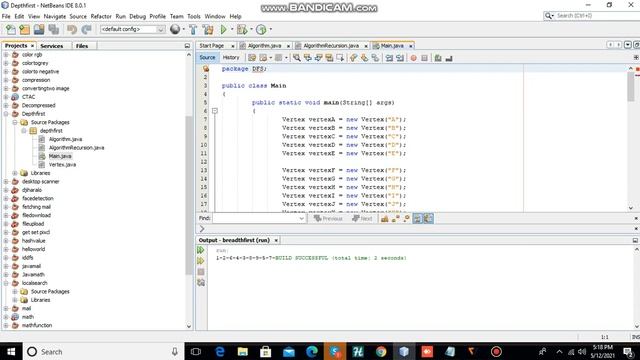Open the Debug Project dropdown arrow
This screenshot has width=640, height=360.
coord(251,29)
